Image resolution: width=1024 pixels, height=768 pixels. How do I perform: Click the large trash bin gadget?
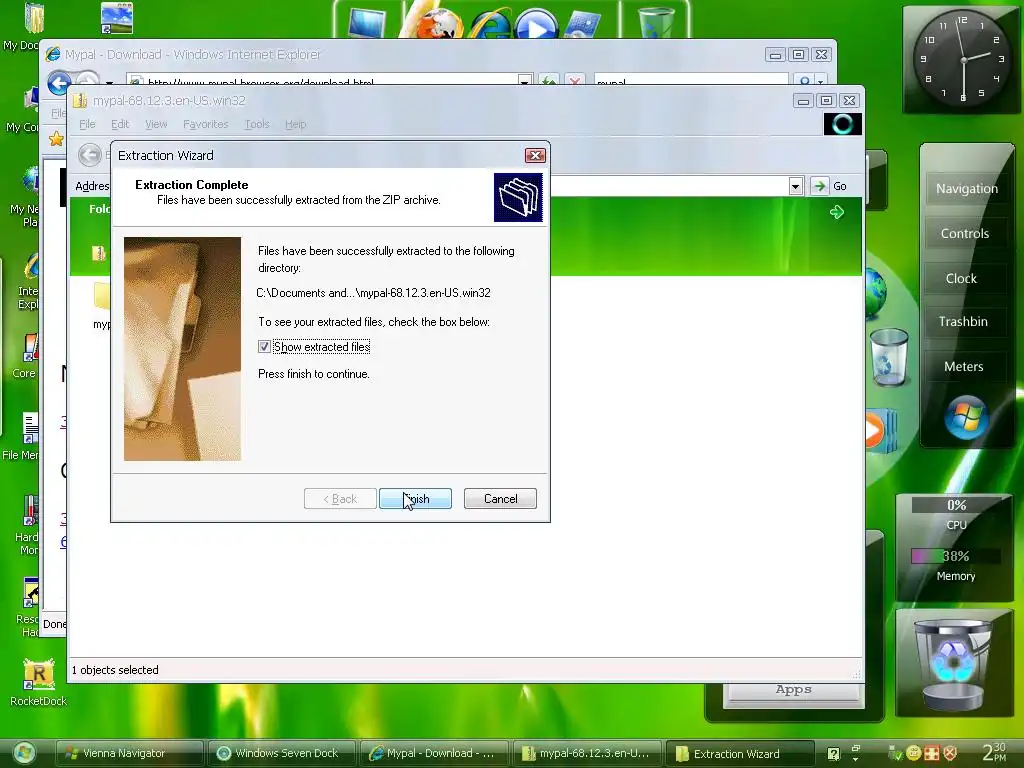coord(954,665)
